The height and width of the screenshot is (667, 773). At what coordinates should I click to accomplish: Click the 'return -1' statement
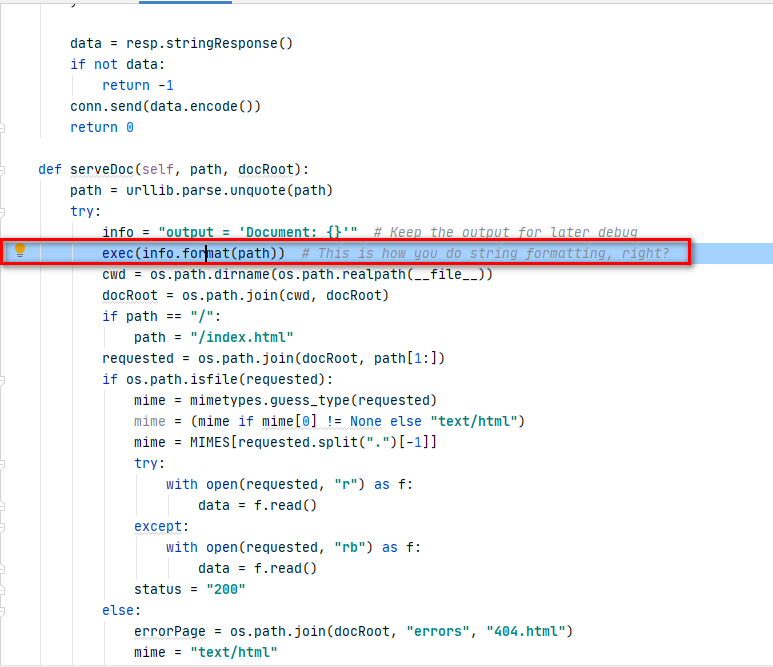138,85
